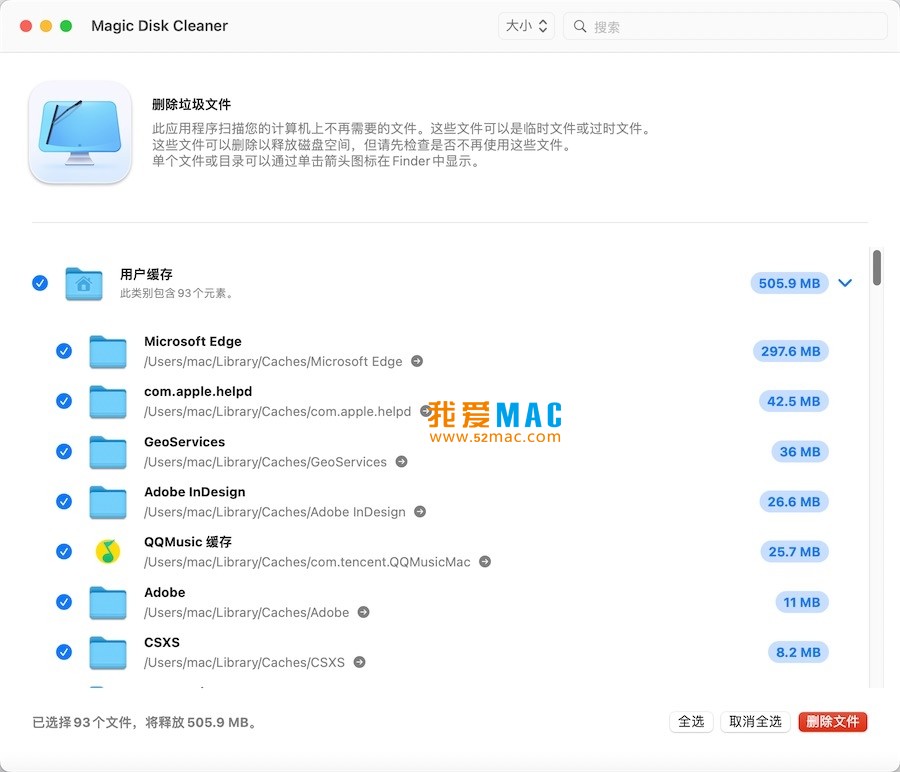Click the com.apple.helpd folder icon
900x772 pixels.
pos(108,401)
